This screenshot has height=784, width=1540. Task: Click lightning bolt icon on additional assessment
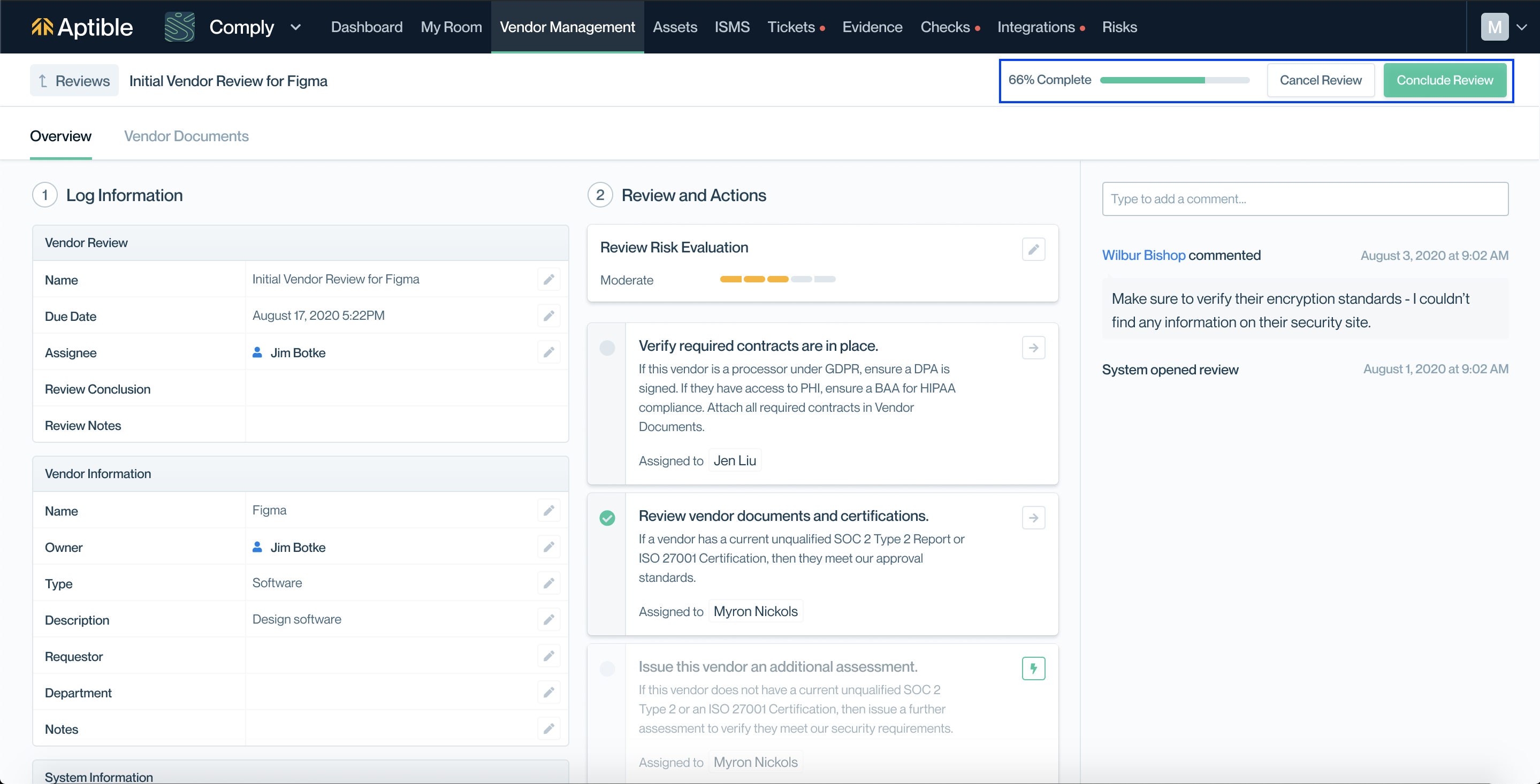1033,668
